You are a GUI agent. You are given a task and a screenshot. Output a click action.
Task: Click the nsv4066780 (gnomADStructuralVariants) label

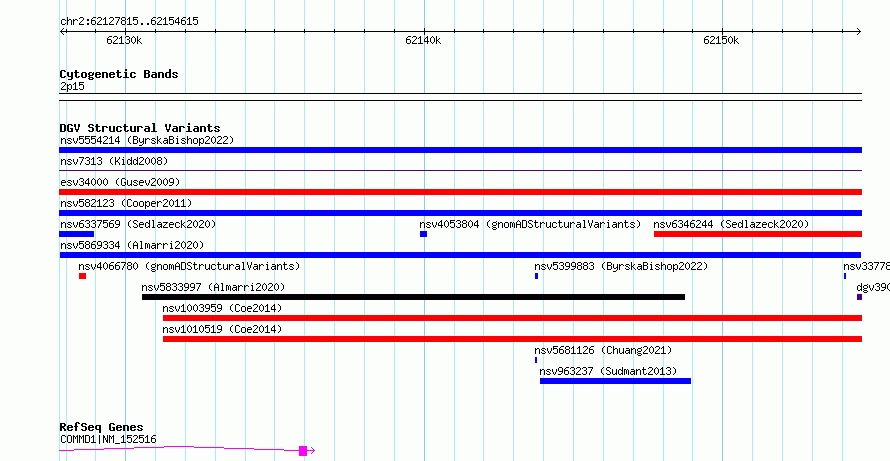click(189, 266)
